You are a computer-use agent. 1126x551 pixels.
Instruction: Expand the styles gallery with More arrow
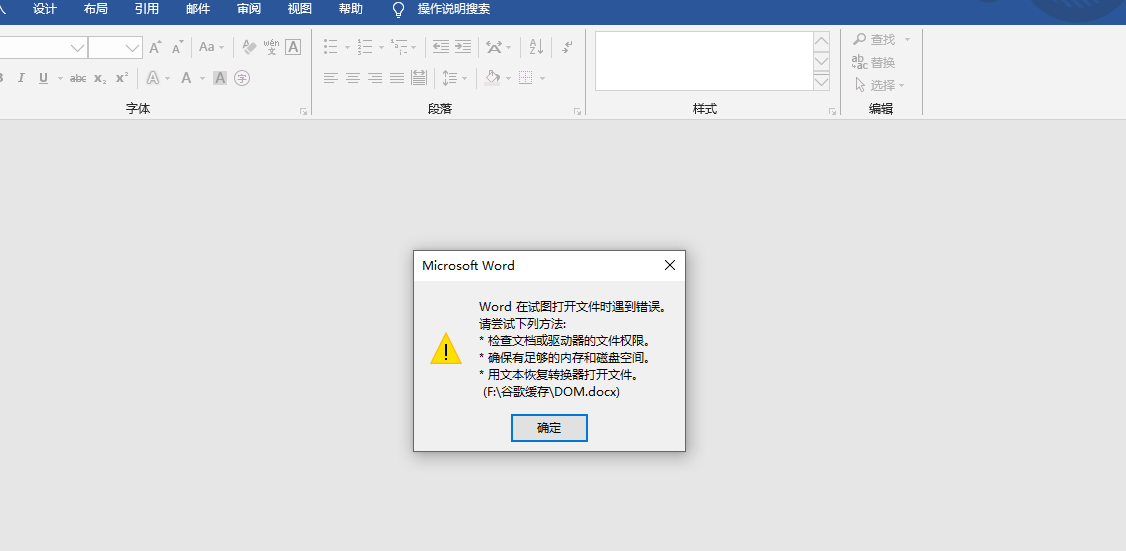[822, 83]
